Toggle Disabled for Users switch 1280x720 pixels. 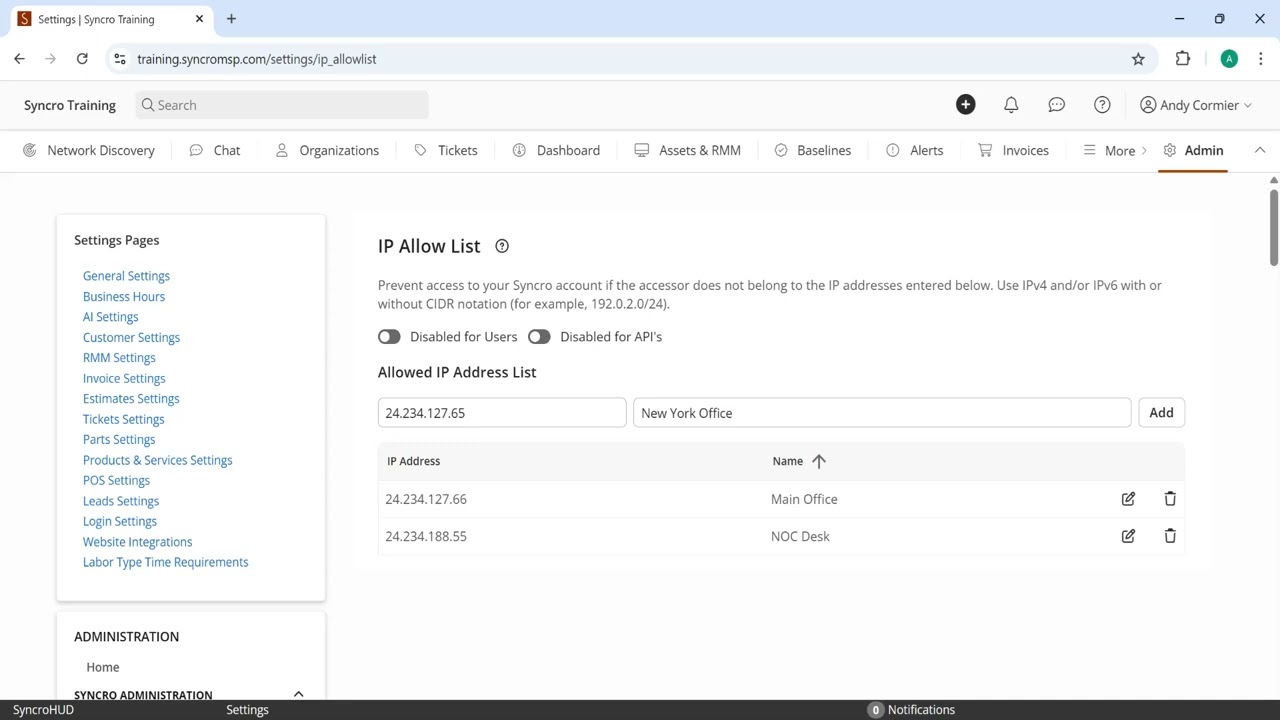click(x=389, y=337)
